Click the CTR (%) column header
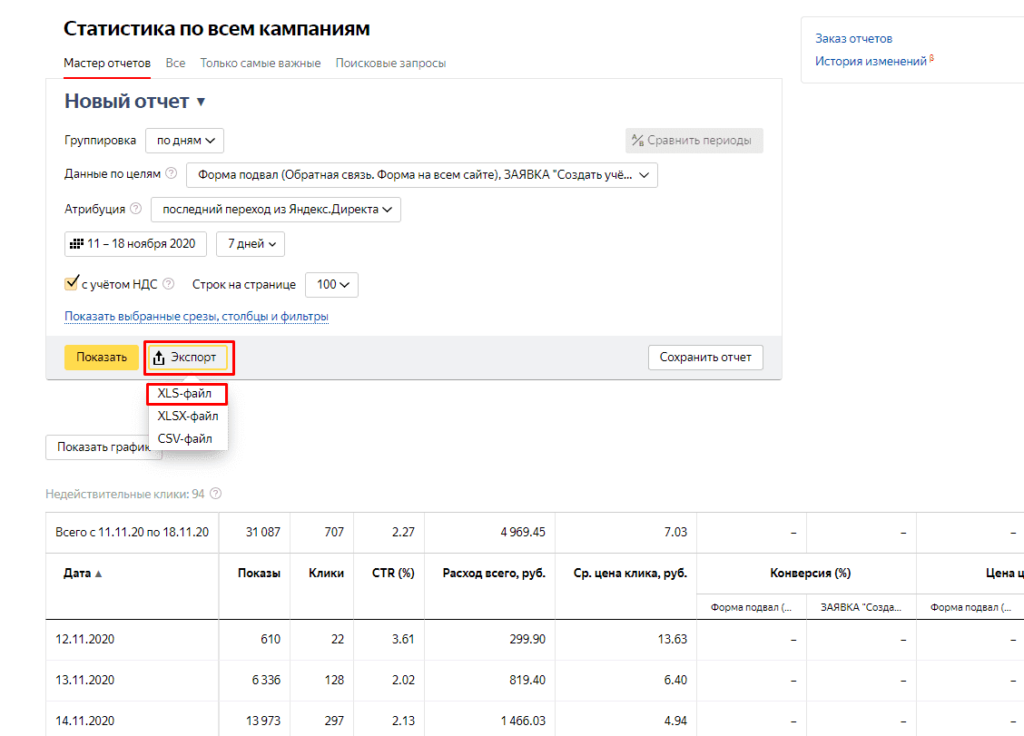 [x=393, y=573]
